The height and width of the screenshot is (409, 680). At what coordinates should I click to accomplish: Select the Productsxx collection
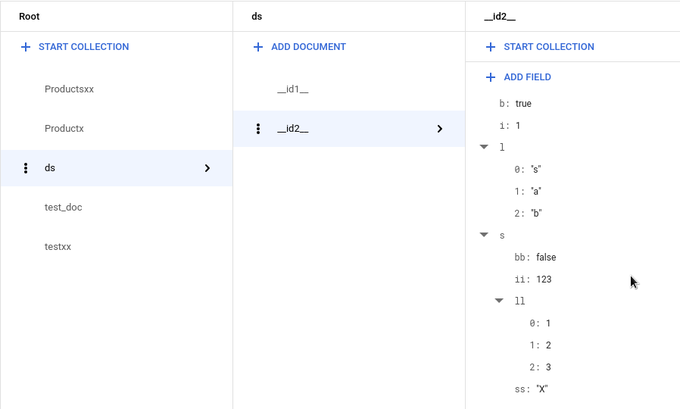point(69,89)
